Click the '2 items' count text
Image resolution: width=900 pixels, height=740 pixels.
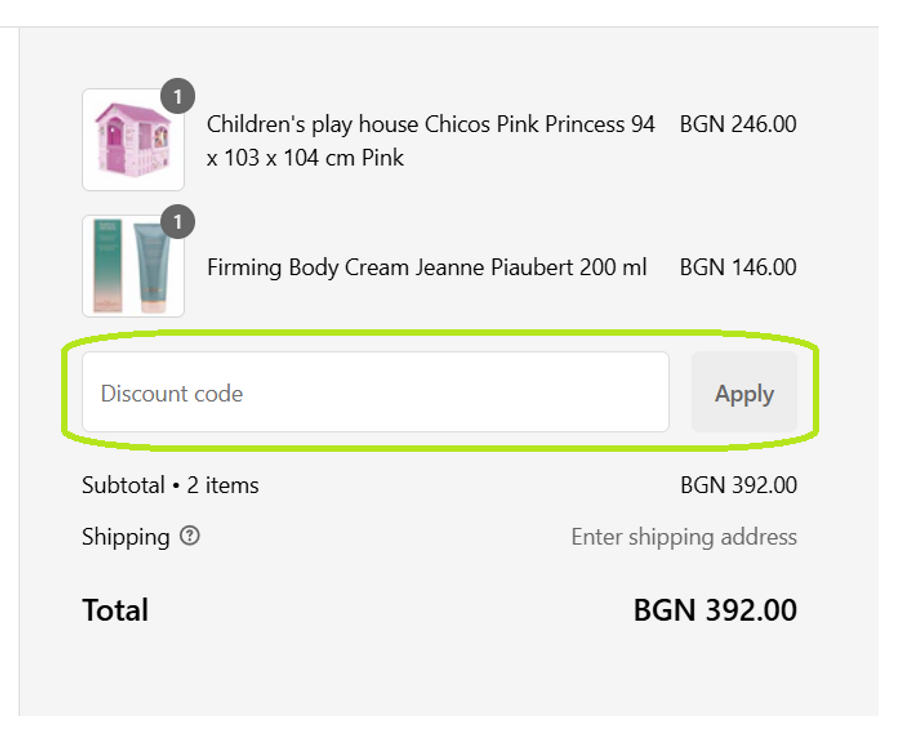pos(223,486)
